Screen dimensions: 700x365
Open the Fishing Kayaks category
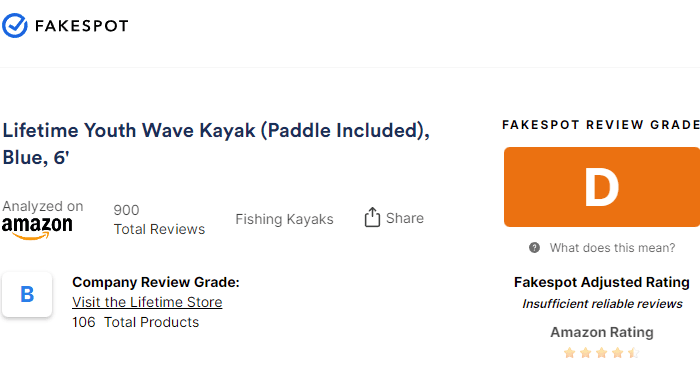[x=284, y=219]
